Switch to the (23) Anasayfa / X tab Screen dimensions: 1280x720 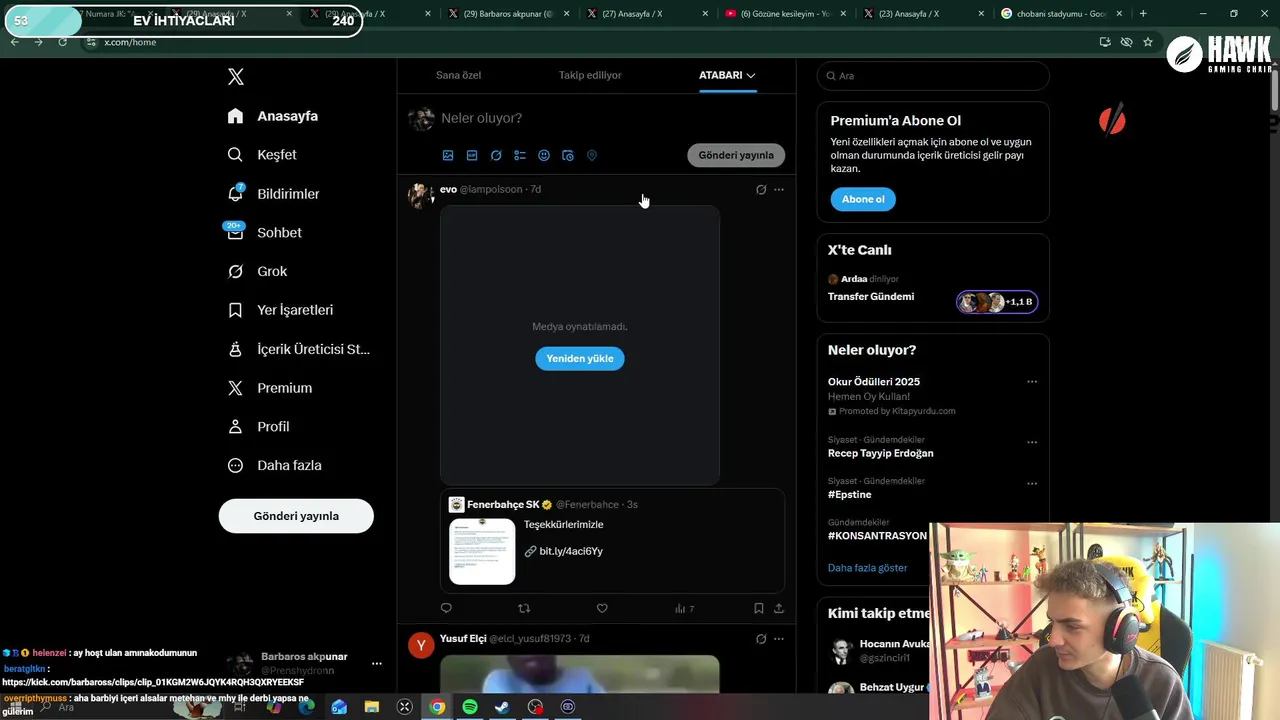pos(922,14)
